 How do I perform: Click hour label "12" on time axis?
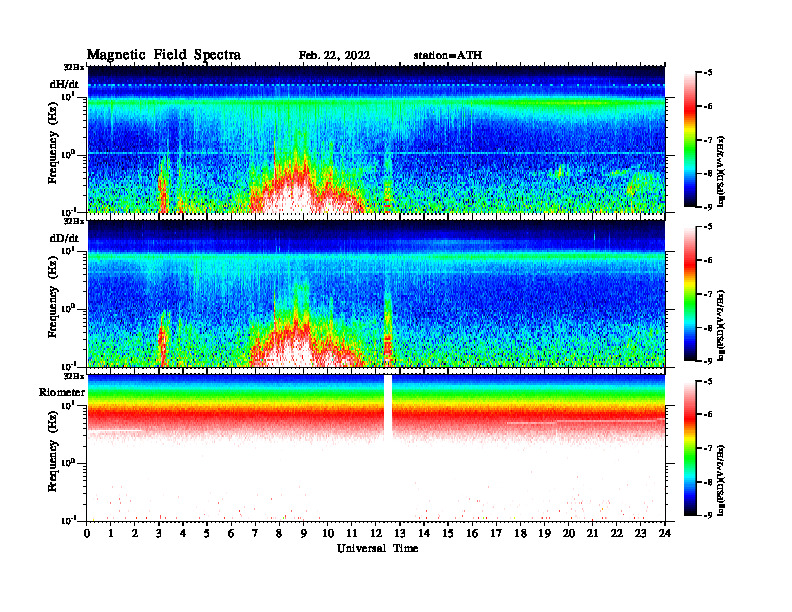coord(376,533)
